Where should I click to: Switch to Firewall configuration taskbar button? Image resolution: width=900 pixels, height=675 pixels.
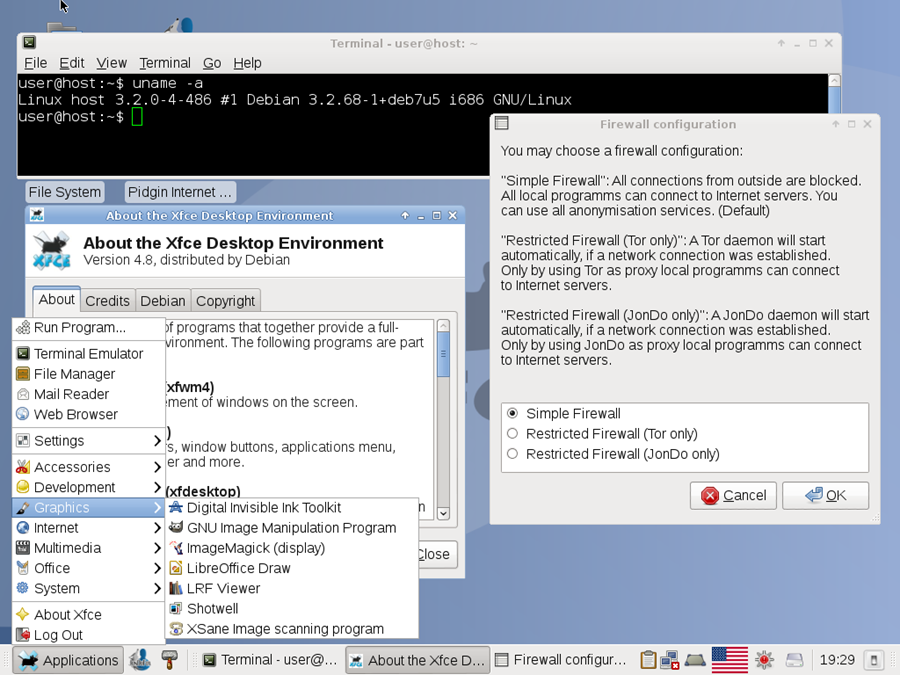tap(561, 660)
